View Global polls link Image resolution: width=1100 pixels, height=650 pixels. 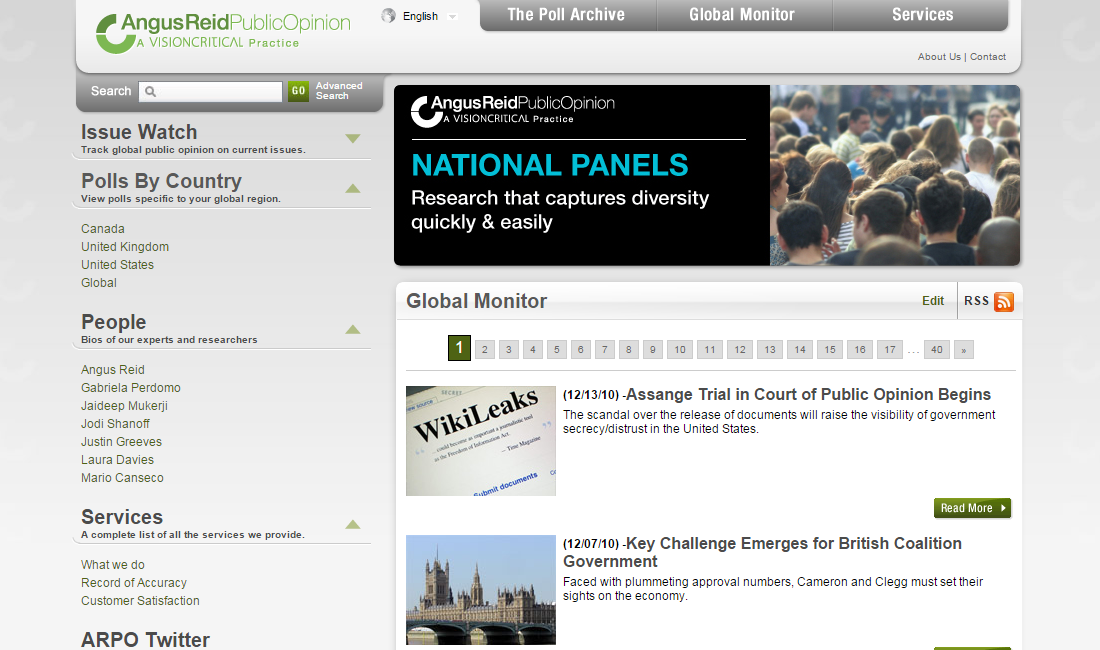tap(99, 283)
